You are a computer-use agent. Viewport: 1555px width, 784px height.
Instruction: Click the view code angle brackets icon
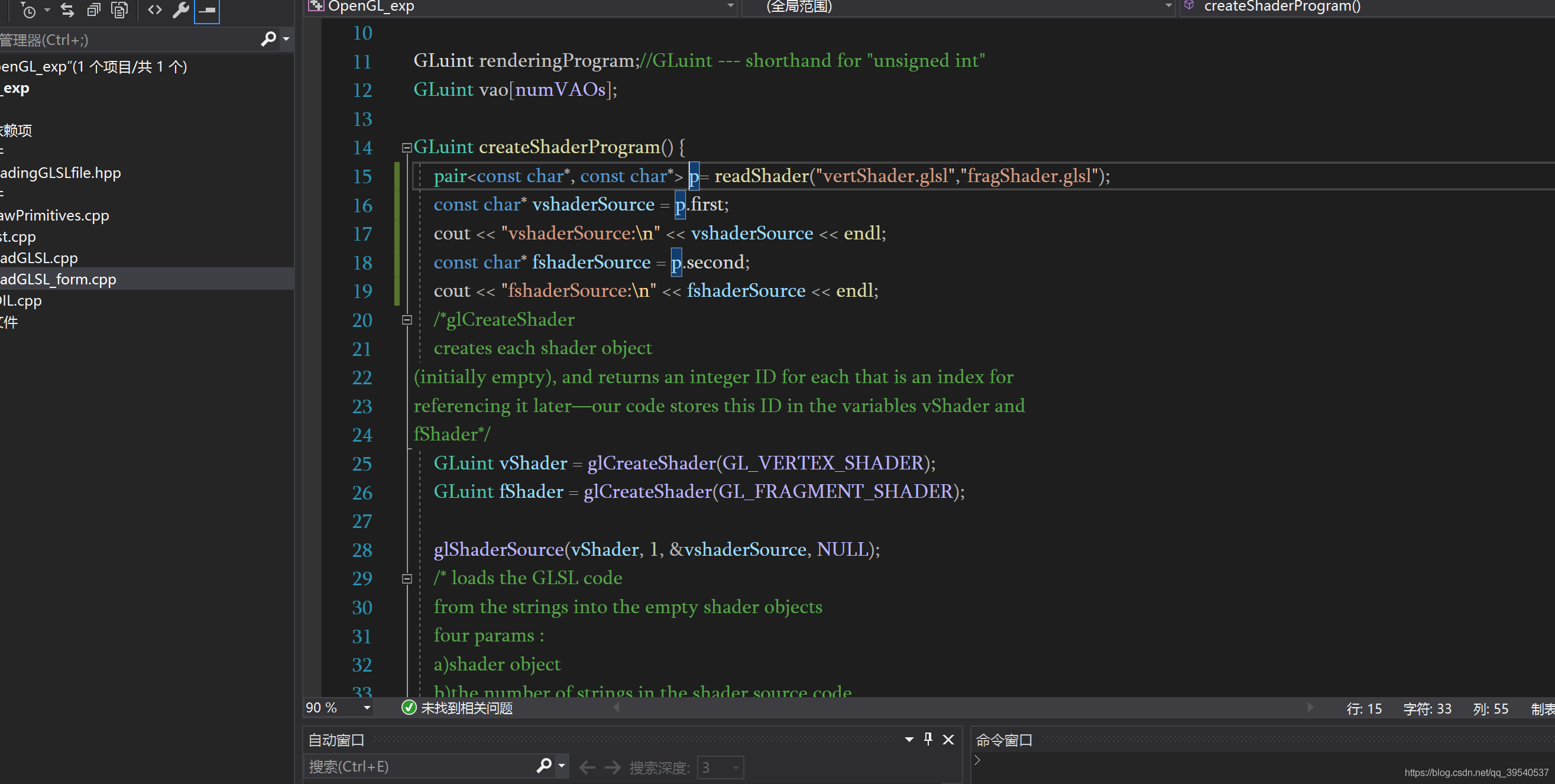[x=154, y=9]
